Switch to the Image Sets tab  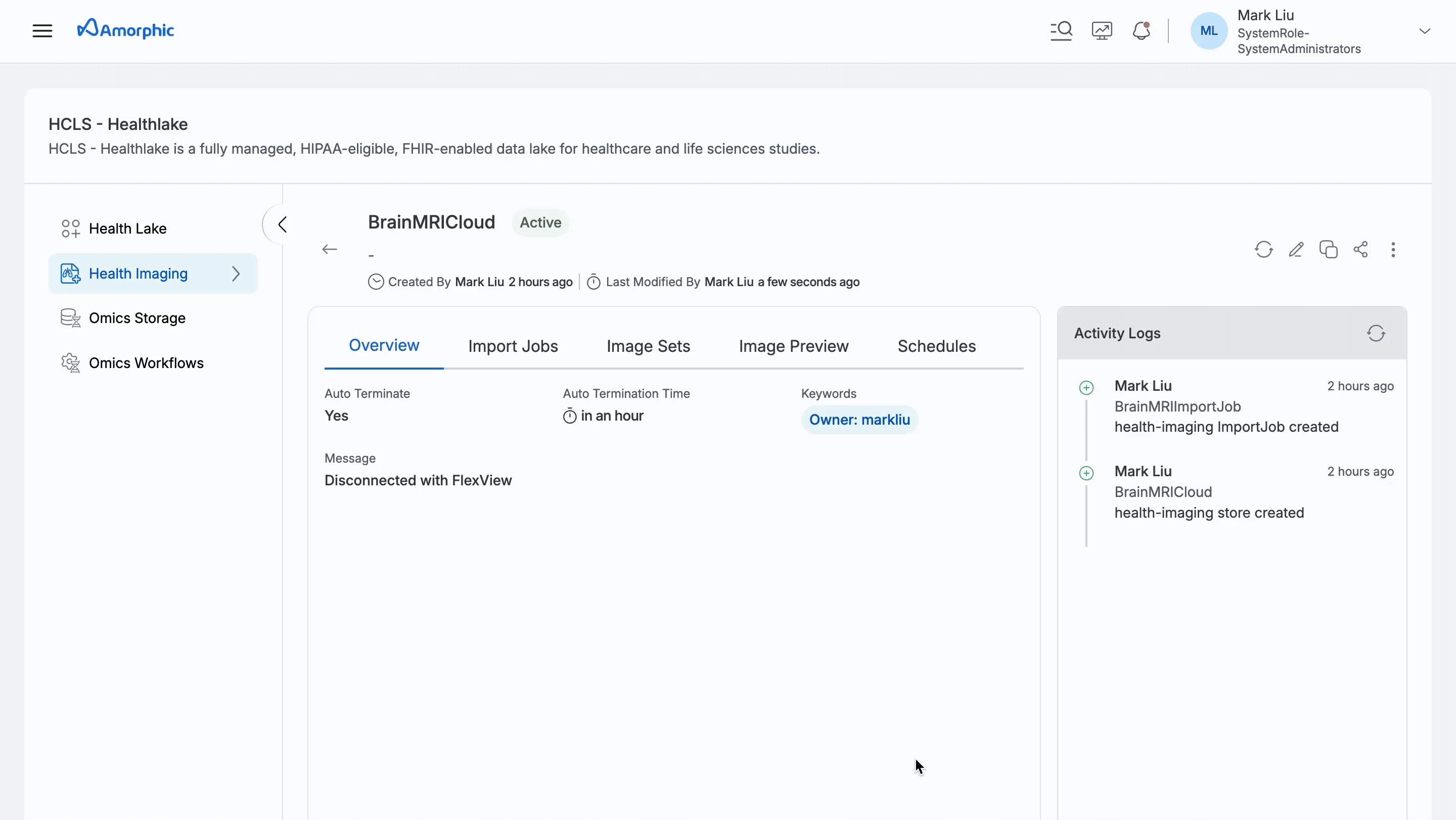pyautogui.click(x=648, y=346)
